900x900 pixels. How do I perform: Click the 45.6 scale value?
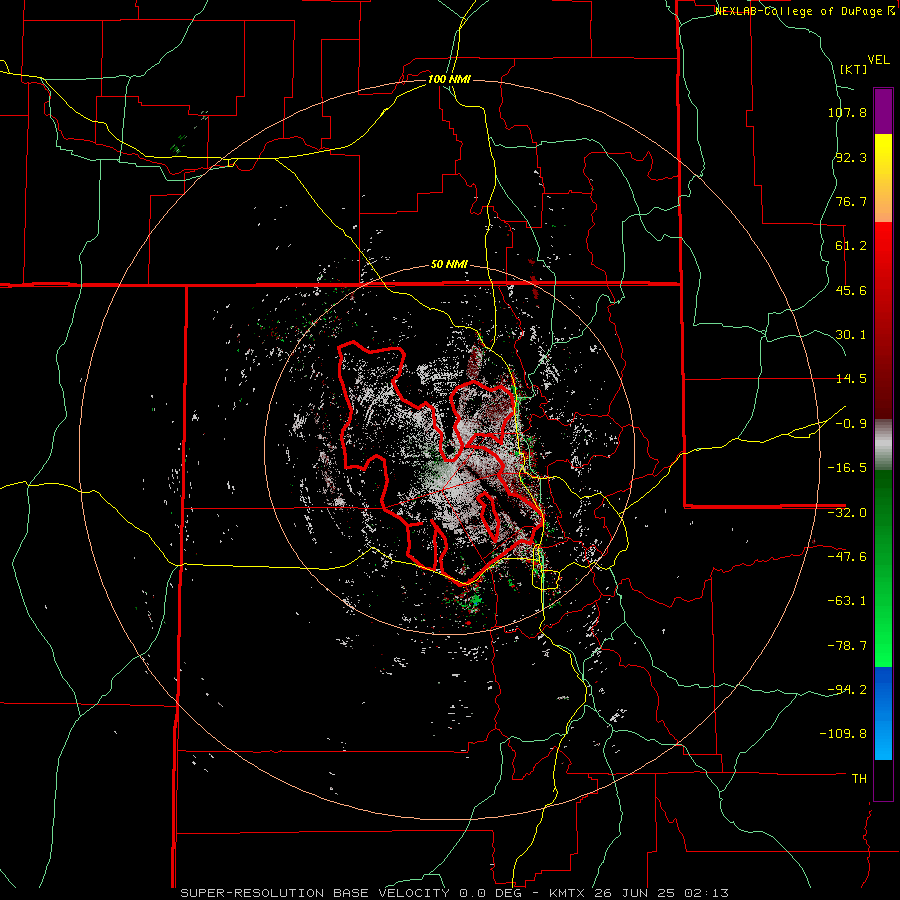point(851,290)
